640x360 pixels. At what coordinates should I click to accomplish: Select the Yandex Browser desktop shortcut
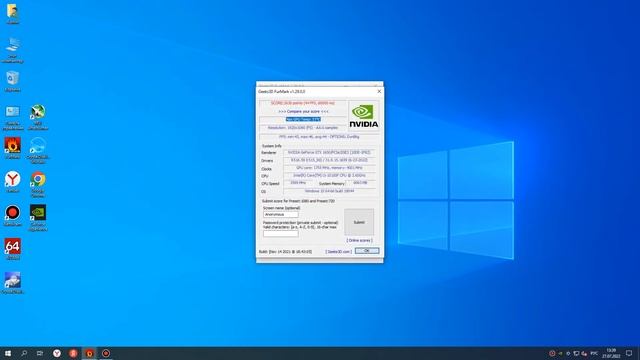coord(13,182)
